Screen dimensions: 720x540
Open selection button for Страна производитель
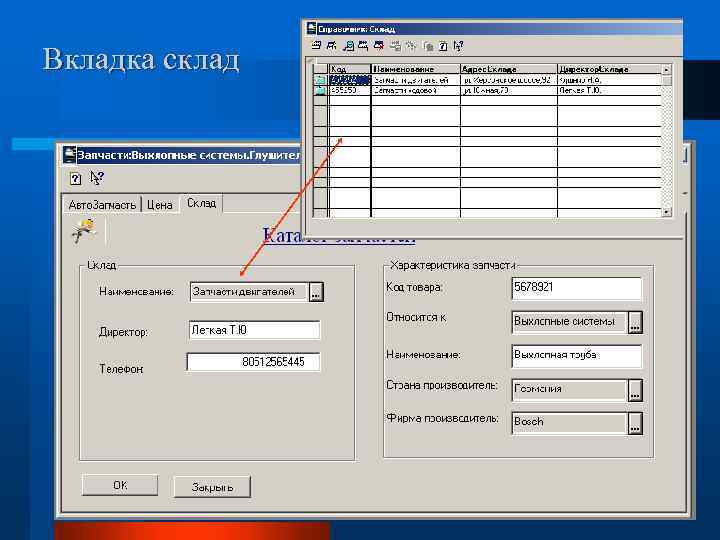pyautogui.click(x=635, y=390)
